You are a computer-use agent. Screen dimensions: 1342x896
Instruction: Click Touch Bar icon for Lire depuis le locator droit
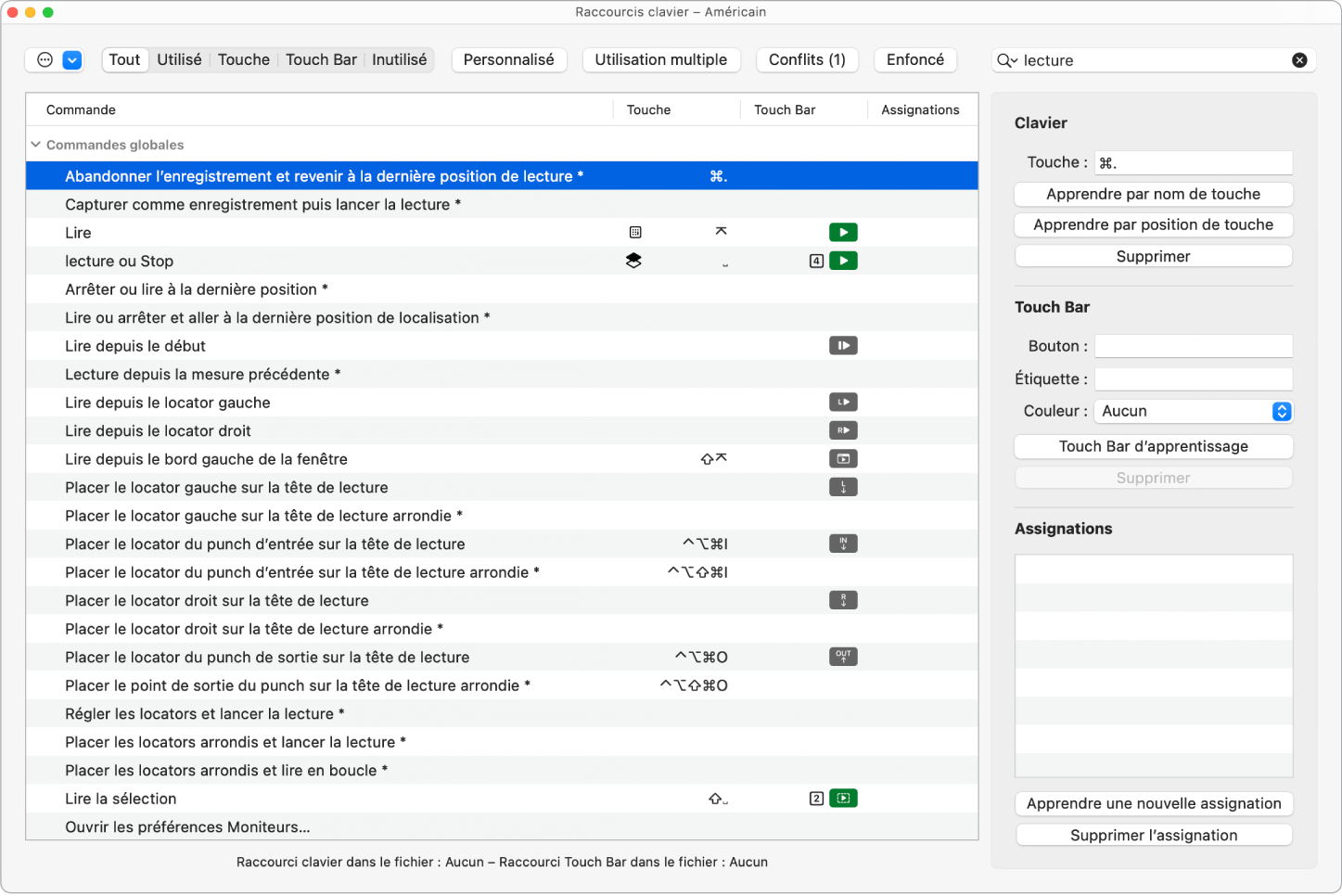pos(842,430)
